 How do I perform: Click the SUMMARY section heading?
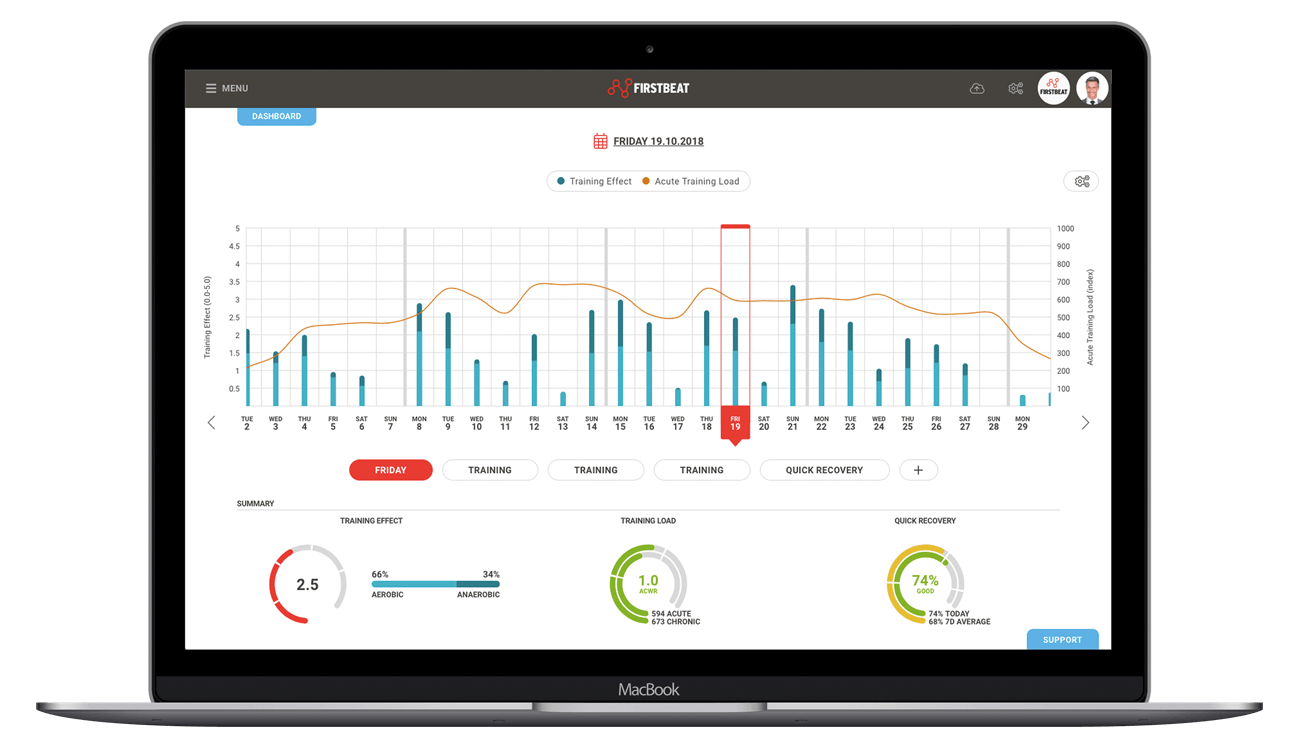255,504
